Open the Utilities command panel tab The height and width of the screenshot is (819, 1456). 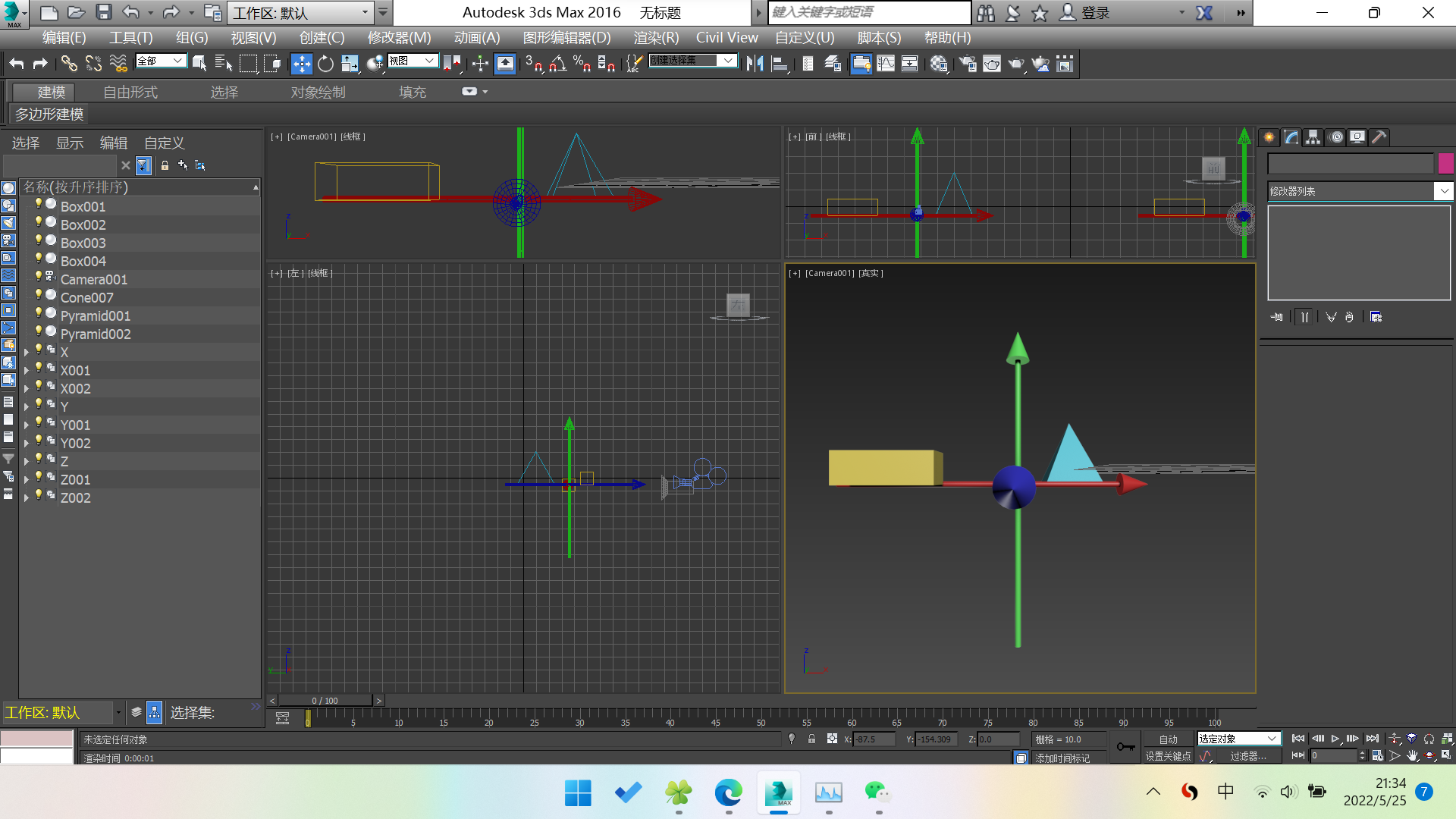click(1379, 137)
